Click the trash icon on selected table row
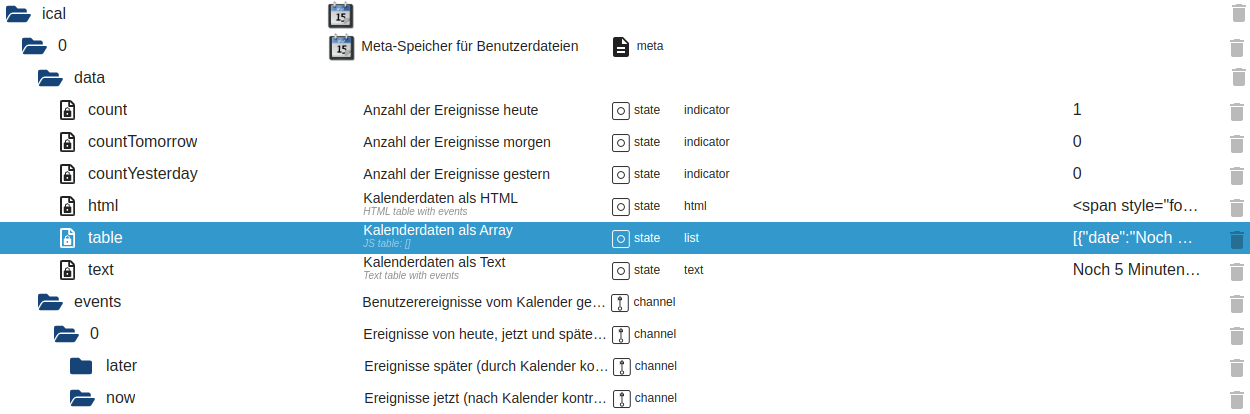This screenshot has height=414, width=1250. coord(1236,238)
